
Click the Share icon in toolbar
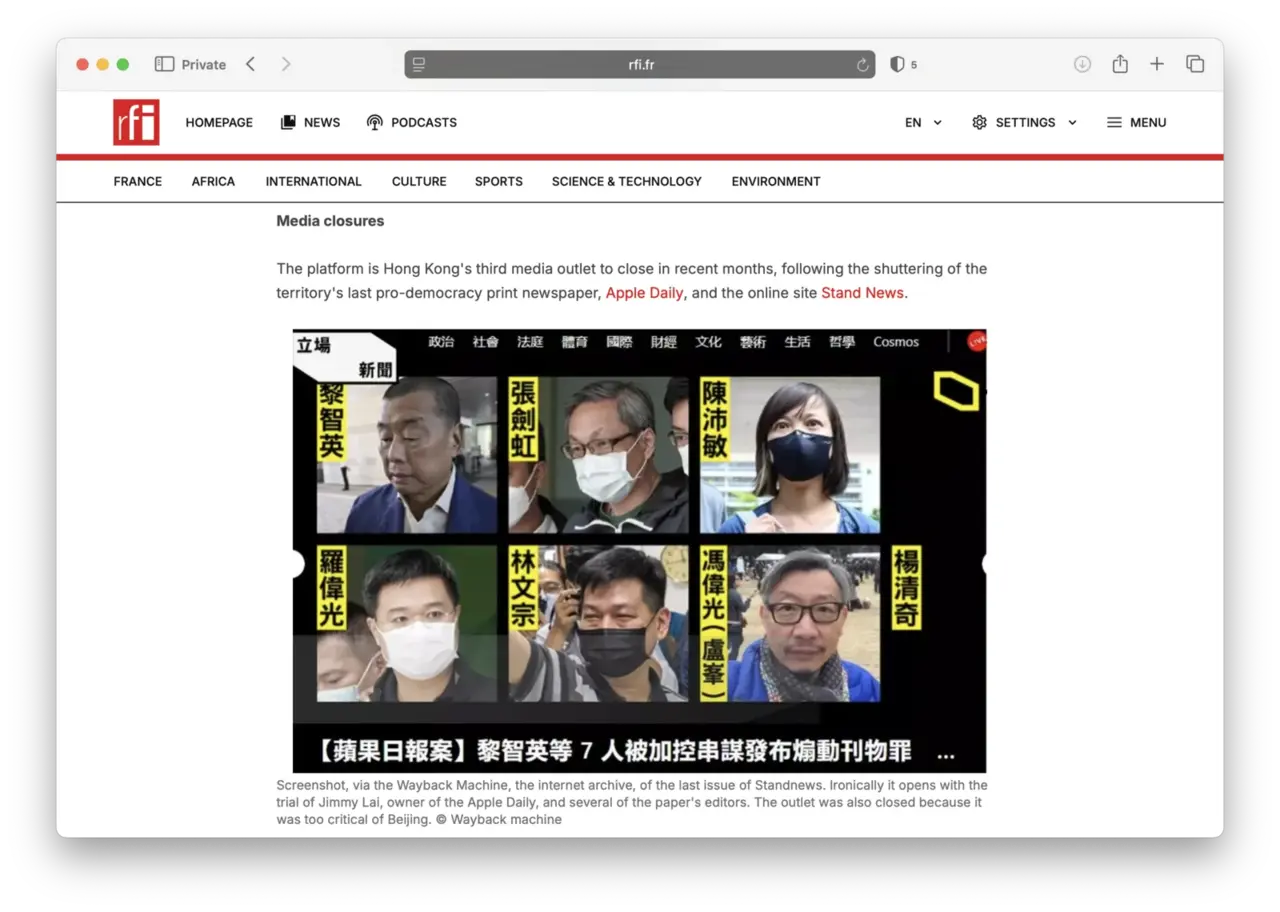(x=1120, y=64)
